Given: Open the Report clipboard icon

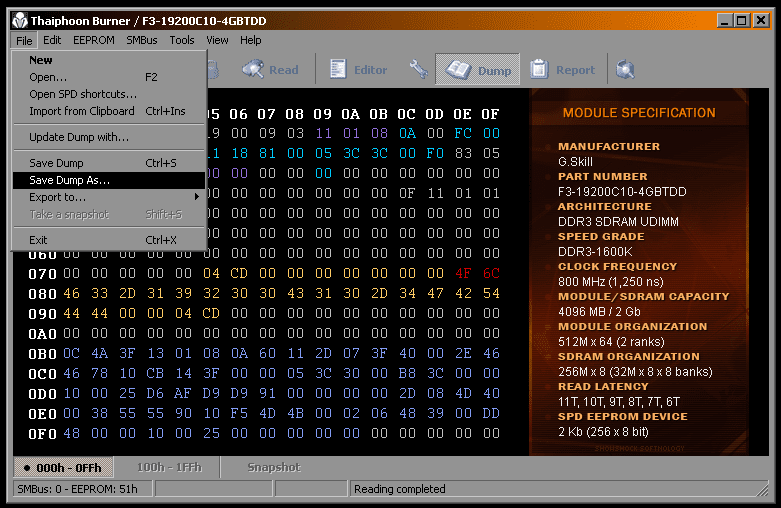Looking at the screenshot, I should click(539, 70).
